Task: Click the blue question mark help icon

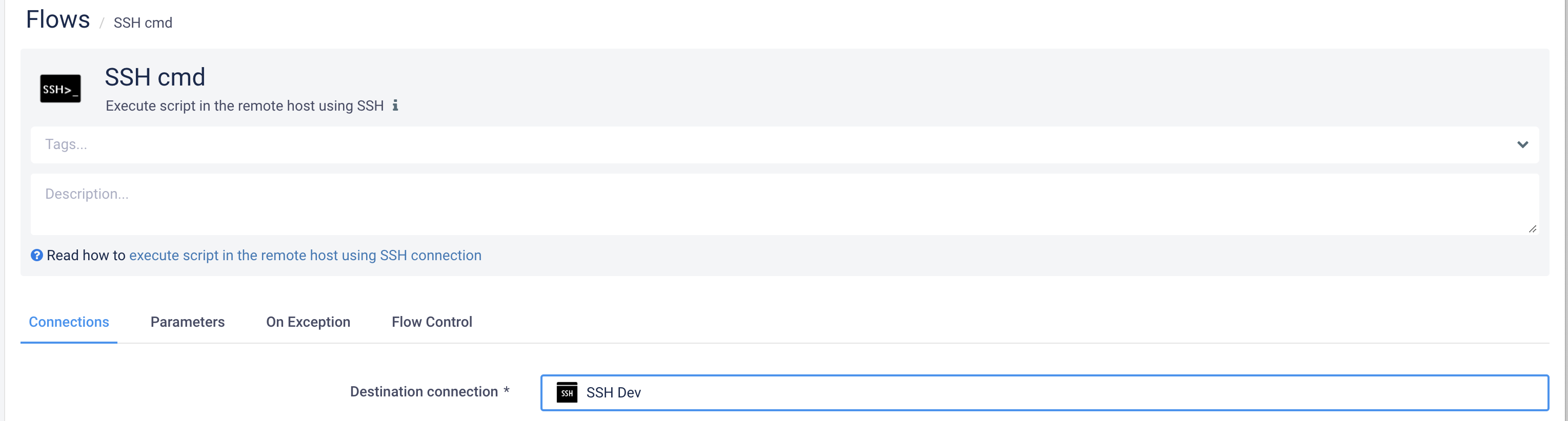Action: (37, 256)
